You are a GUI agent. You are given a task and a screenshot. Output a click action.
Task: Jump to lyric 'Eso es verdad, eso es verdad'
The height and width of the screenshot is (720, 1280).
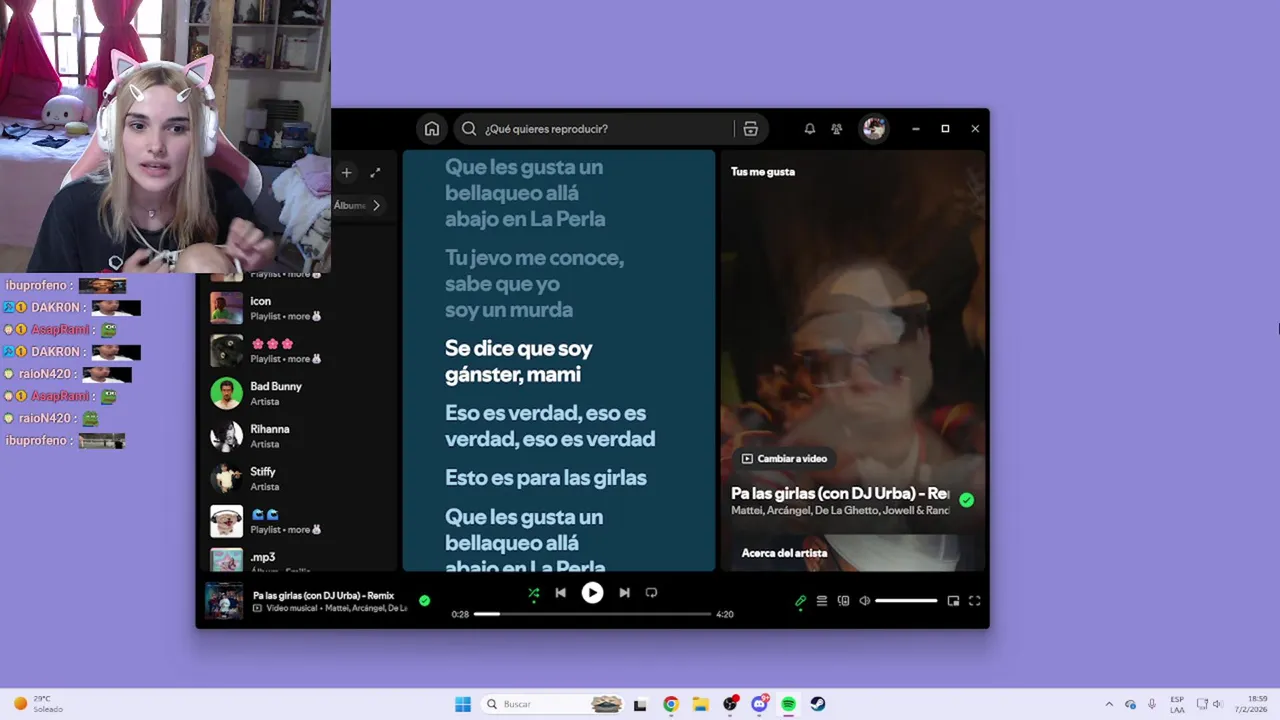(550, 426)
